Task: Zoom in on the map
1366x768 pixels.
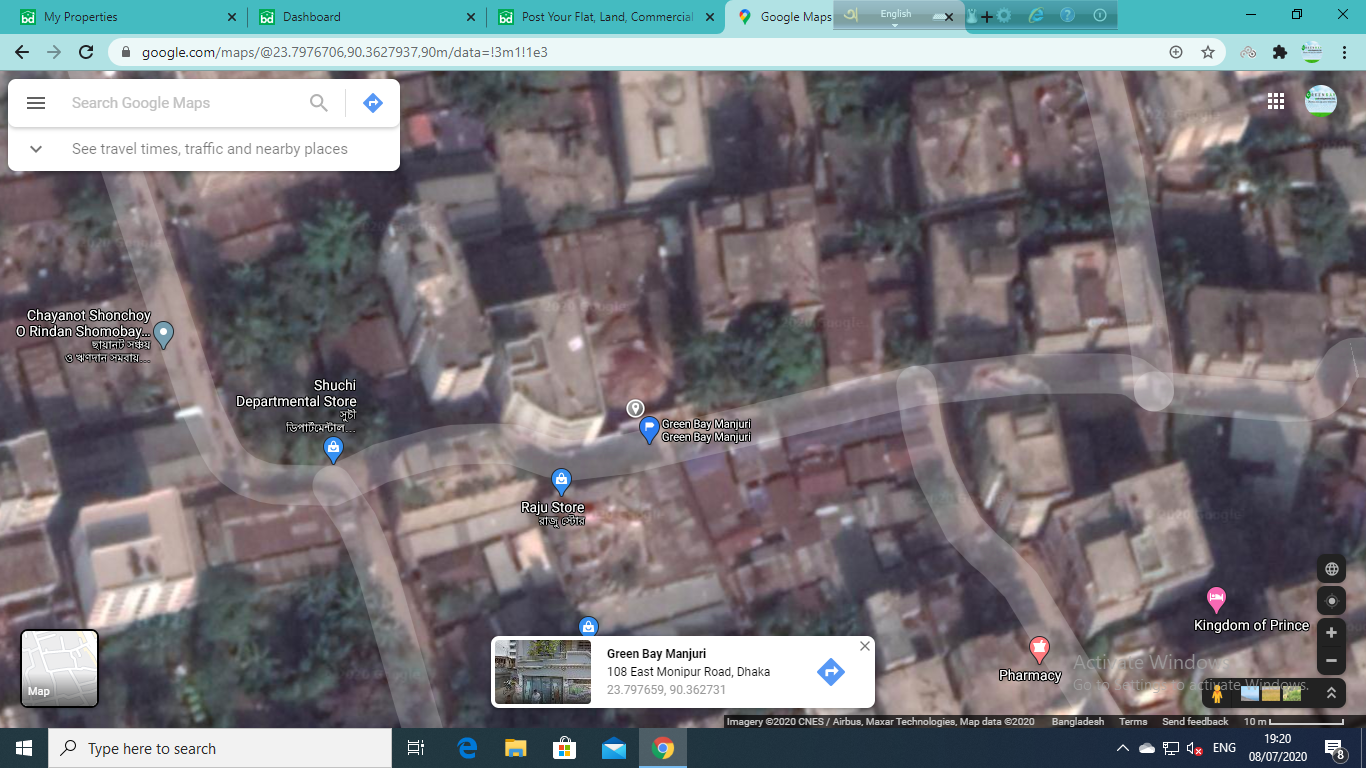Action: pyautogui.click(x=1331, y=633)
